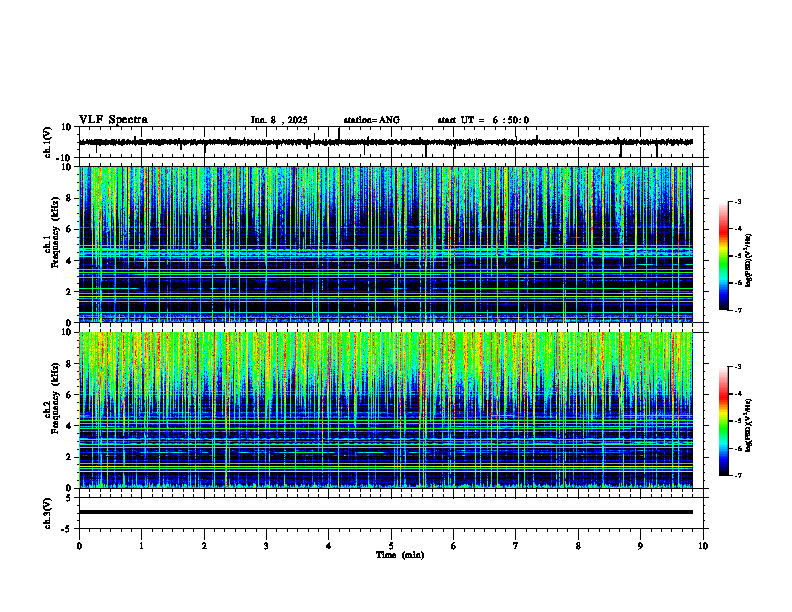This screenshot has height=612, width=792.
Task: Click the ch.1 spectrogram color bar
Action: 723,256
